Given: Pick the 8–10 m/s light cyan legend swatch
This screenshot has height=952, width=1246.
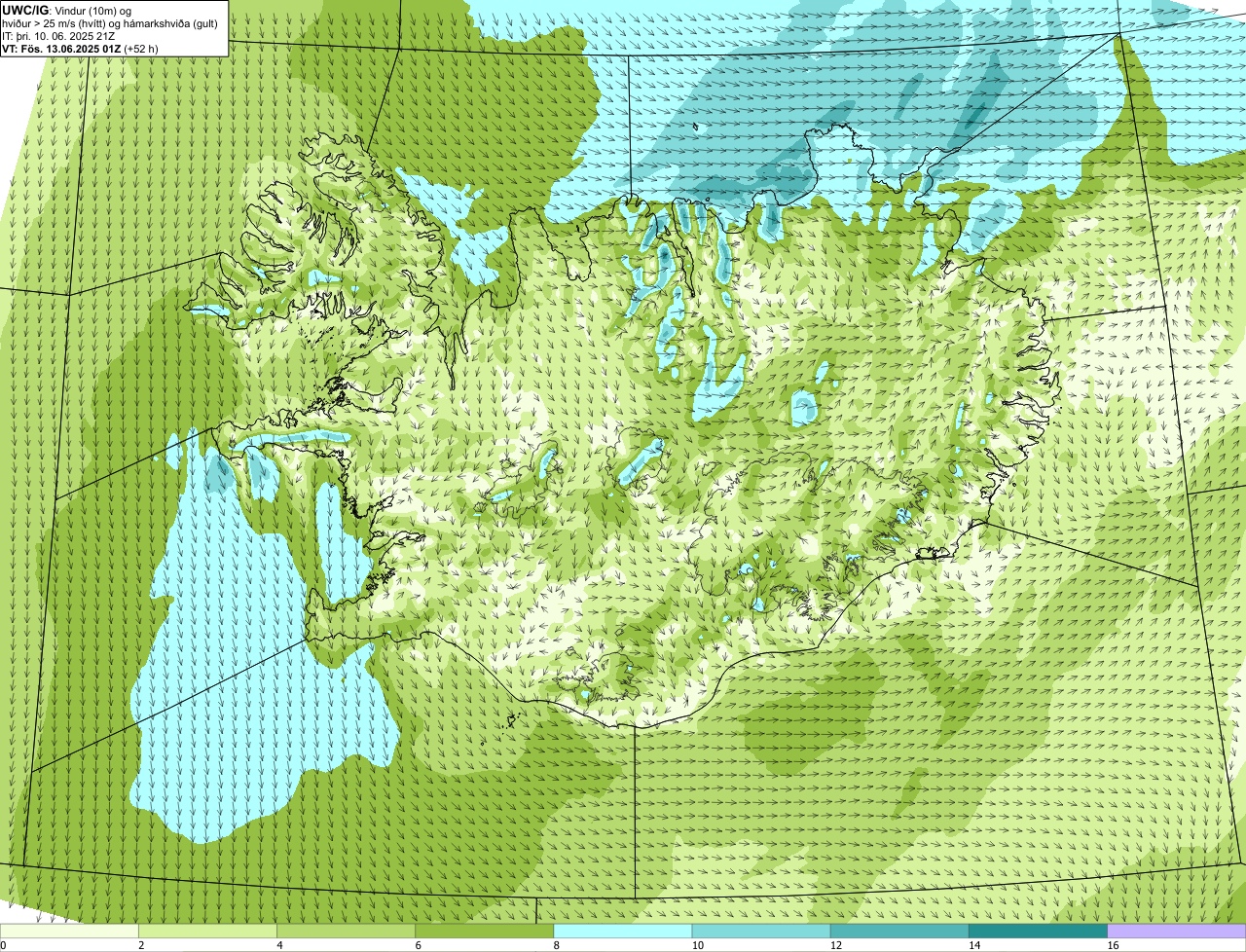Looking at the screenshot, I should click(x=623, y=931).
